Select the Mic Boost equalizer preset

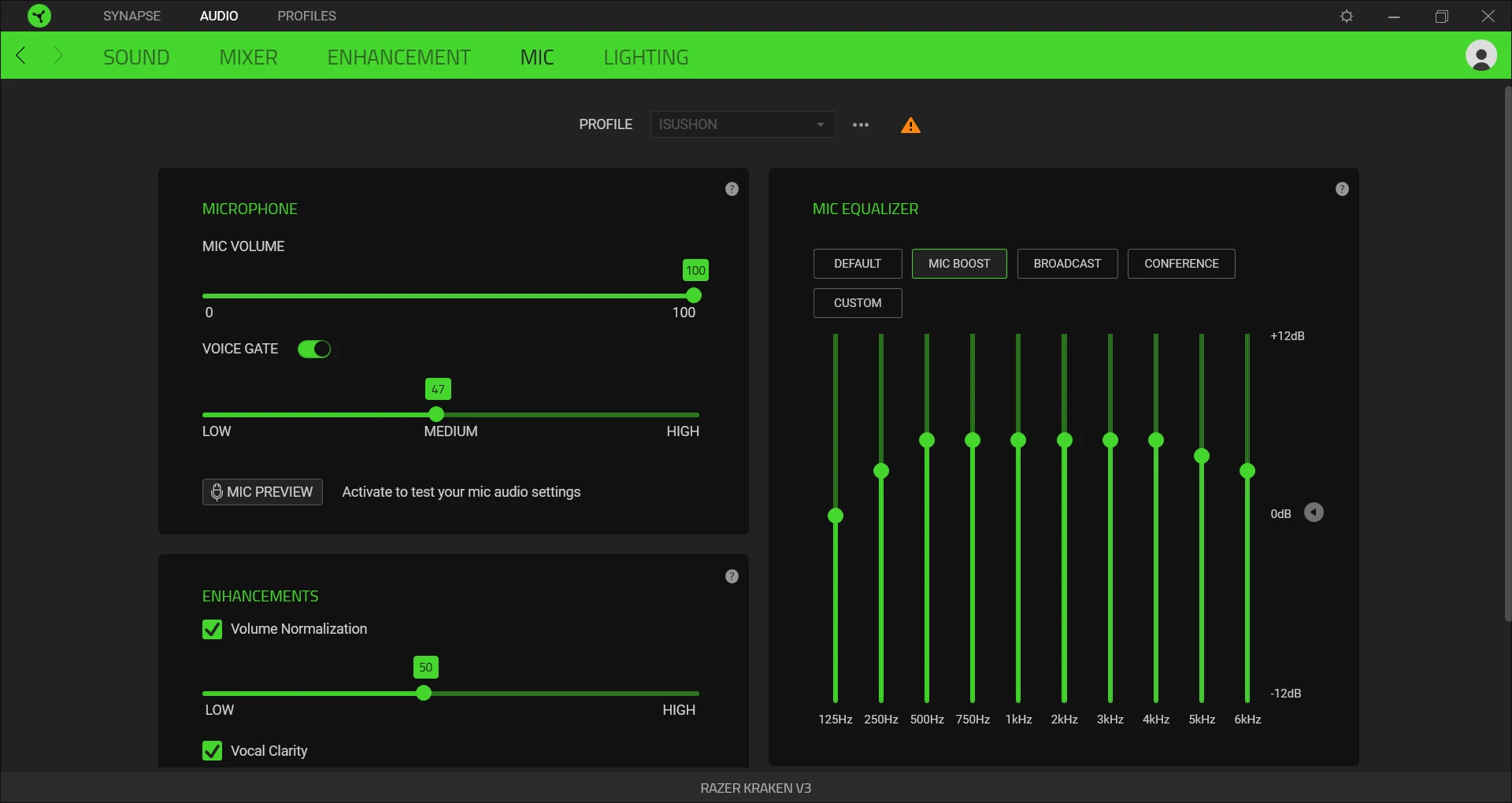959,264
